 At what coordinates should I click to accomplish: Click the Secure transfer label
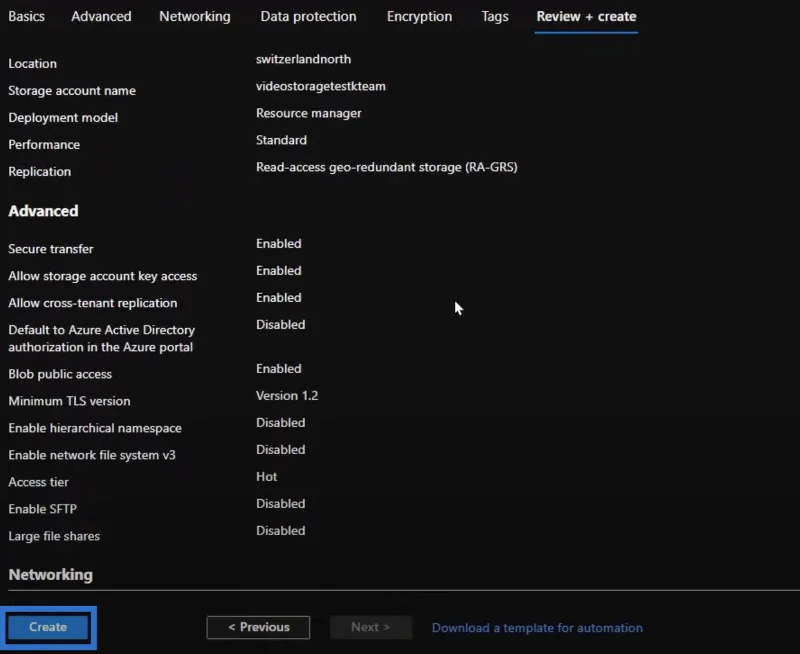coord(51,249)
